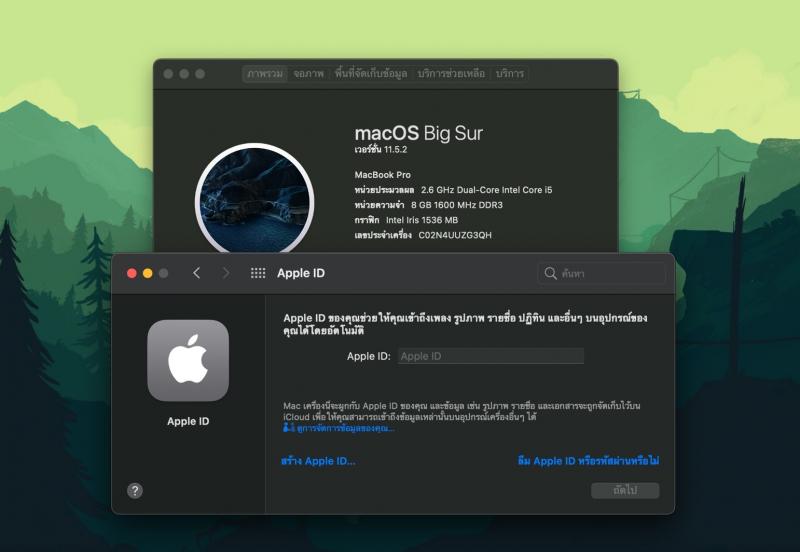Image resolution: width=800 pixels, height=552 pixels.
Task: Click the back arrow in Apple ID window
Action: tap(196, 273)
